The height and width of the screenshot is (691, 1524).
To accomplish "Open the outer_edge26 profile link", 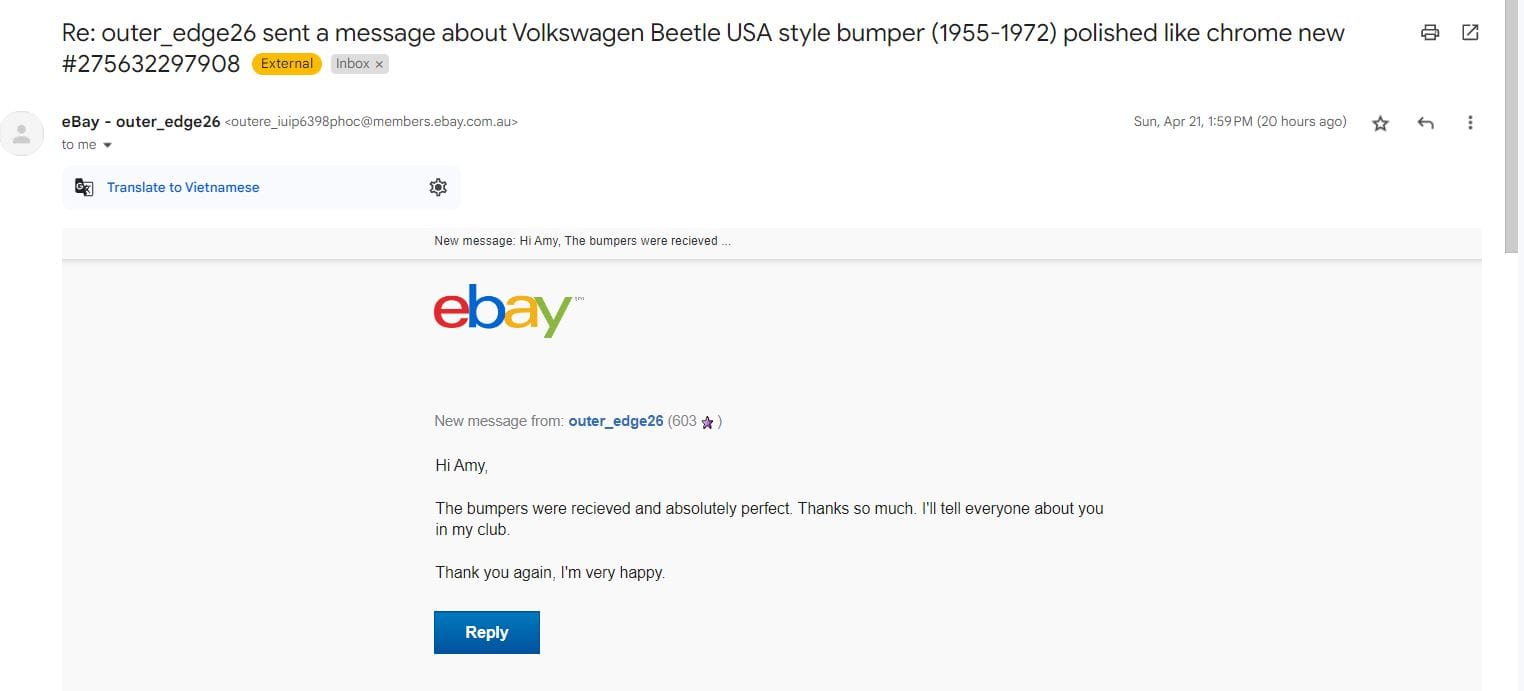I will (x=616, y=421).
